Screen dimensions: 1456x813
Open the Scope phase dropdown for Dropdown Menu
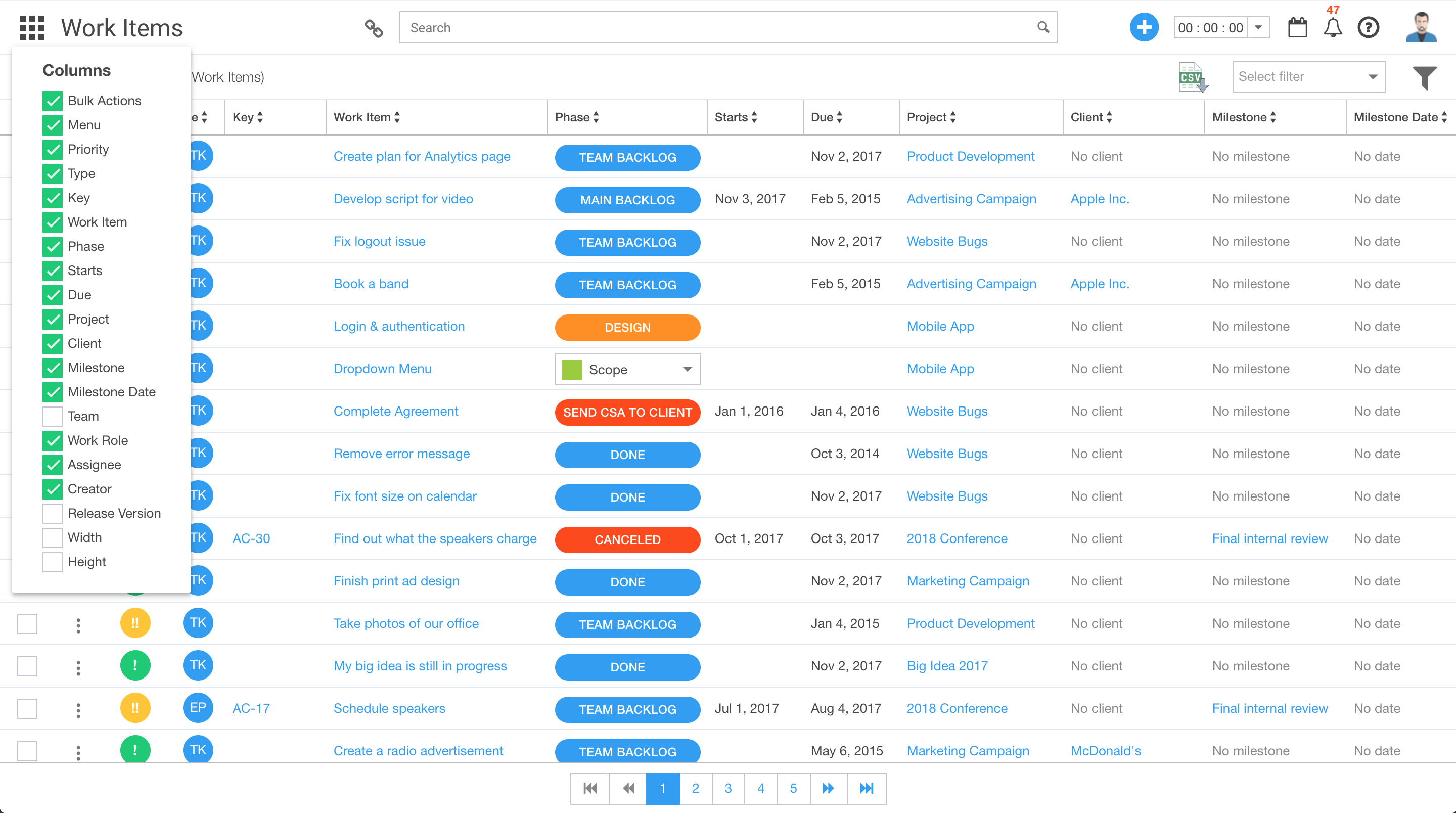pos(686,369)
